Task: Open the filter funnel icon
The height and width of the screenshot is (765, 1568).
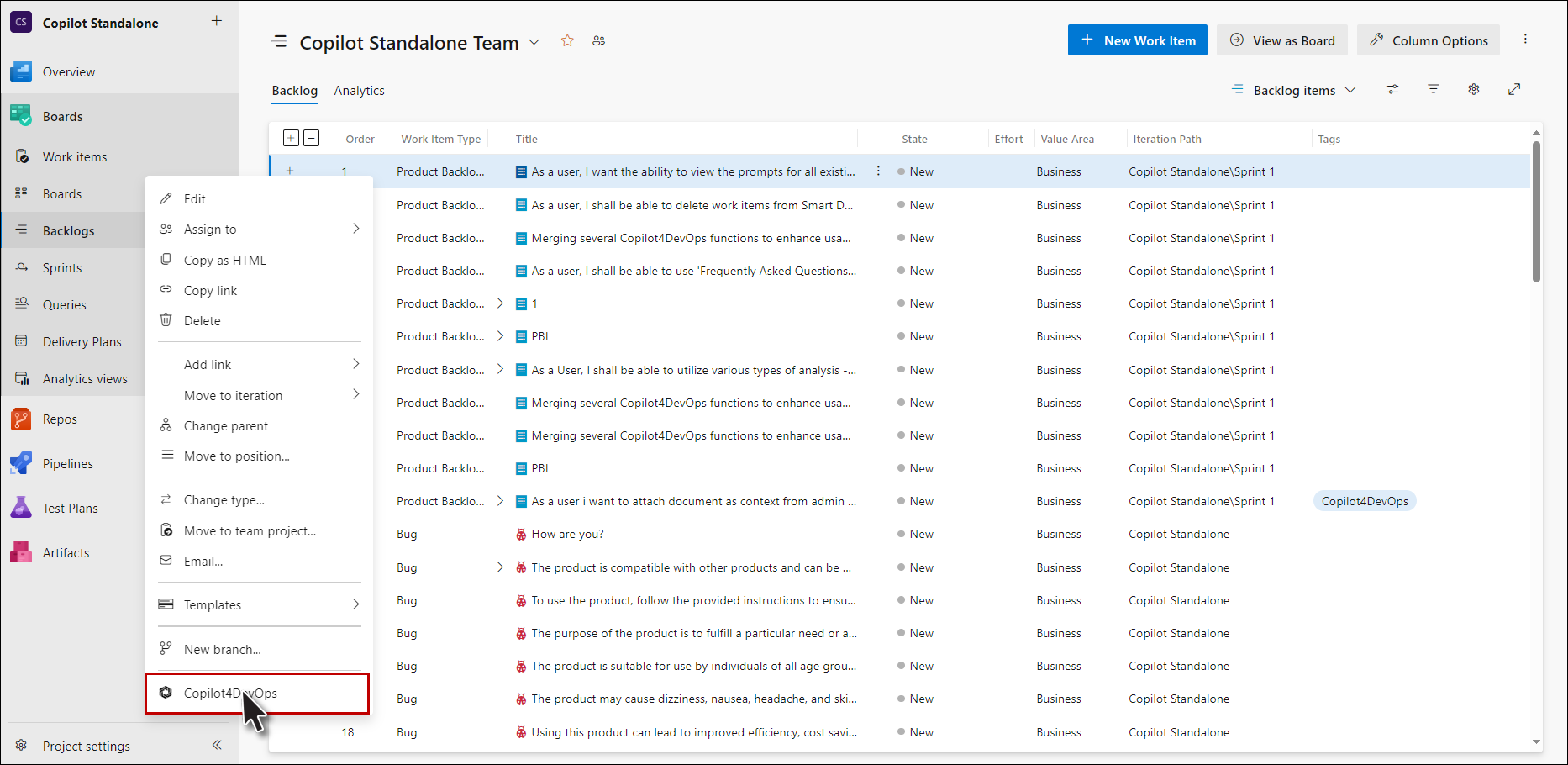Action: click(x=1434, y=89)
